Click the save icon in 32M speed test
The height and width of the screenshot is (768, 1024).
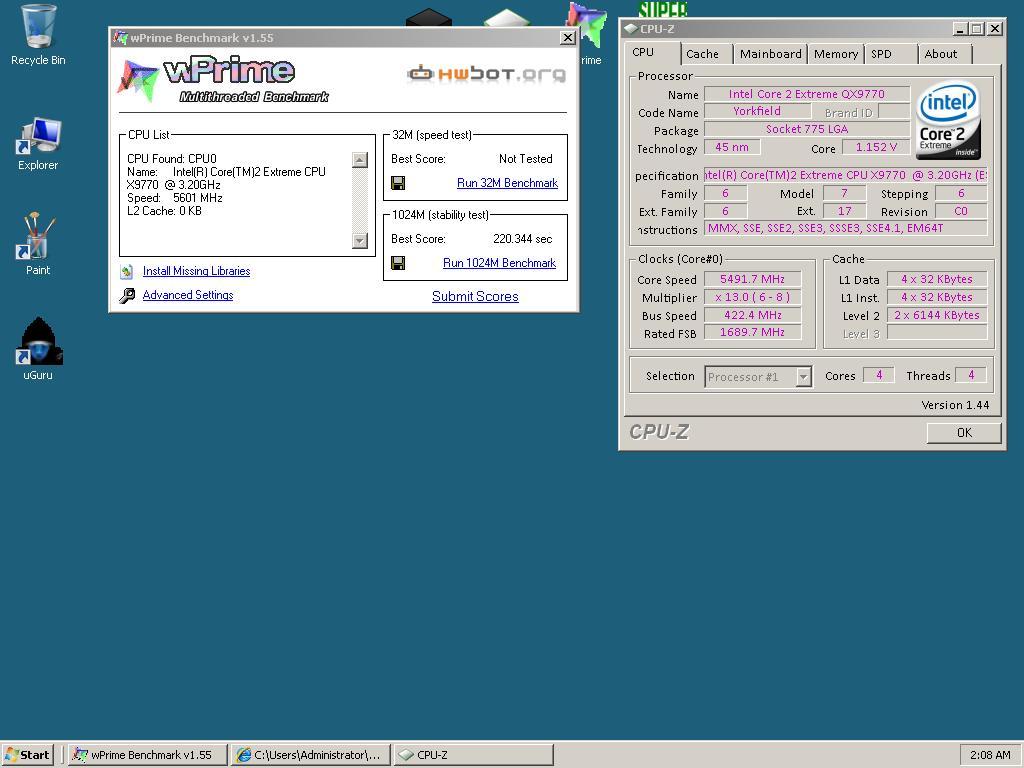(398, 183)
